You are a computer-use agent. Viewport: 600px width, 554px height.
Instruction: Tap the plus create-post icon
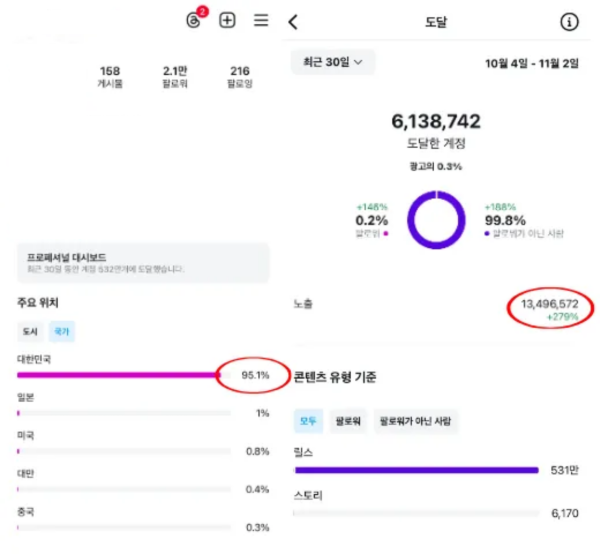[x=228, y=20]
